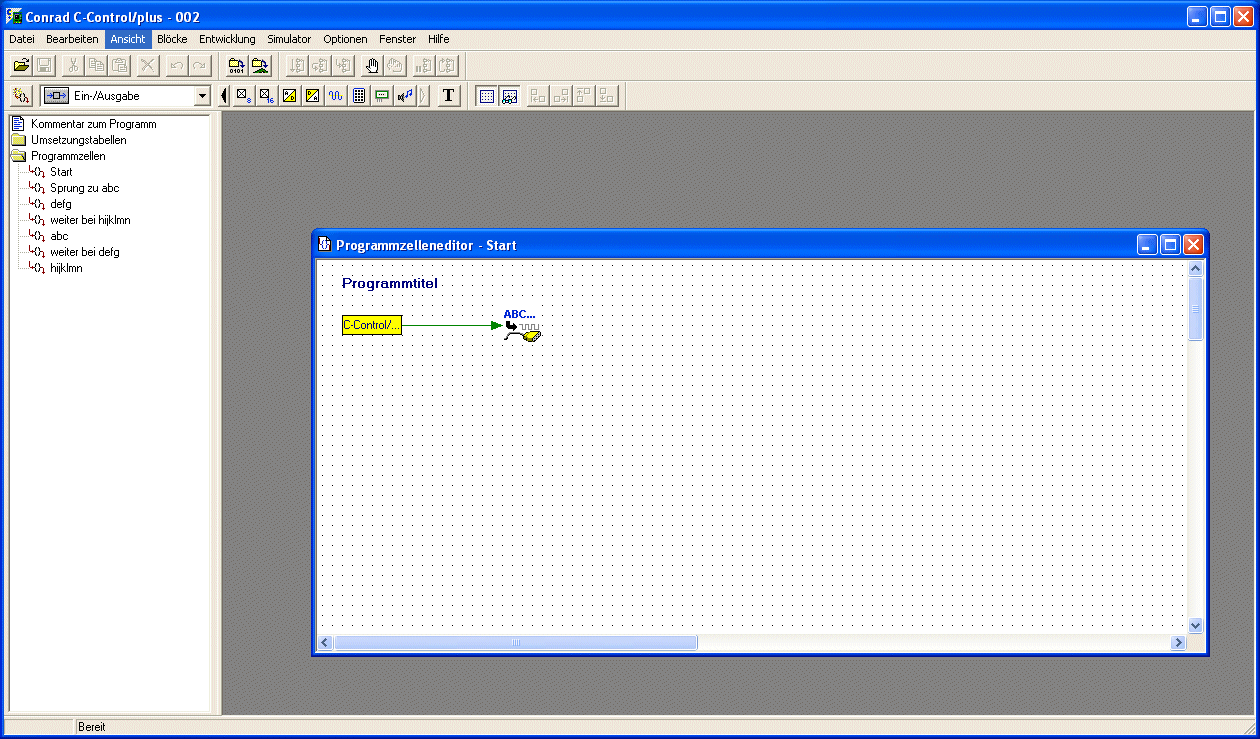The height and width of the screenshot is (739, 1260).
Task: Select the yellow C-Control/... block
Action: click(x=372, y=325)
